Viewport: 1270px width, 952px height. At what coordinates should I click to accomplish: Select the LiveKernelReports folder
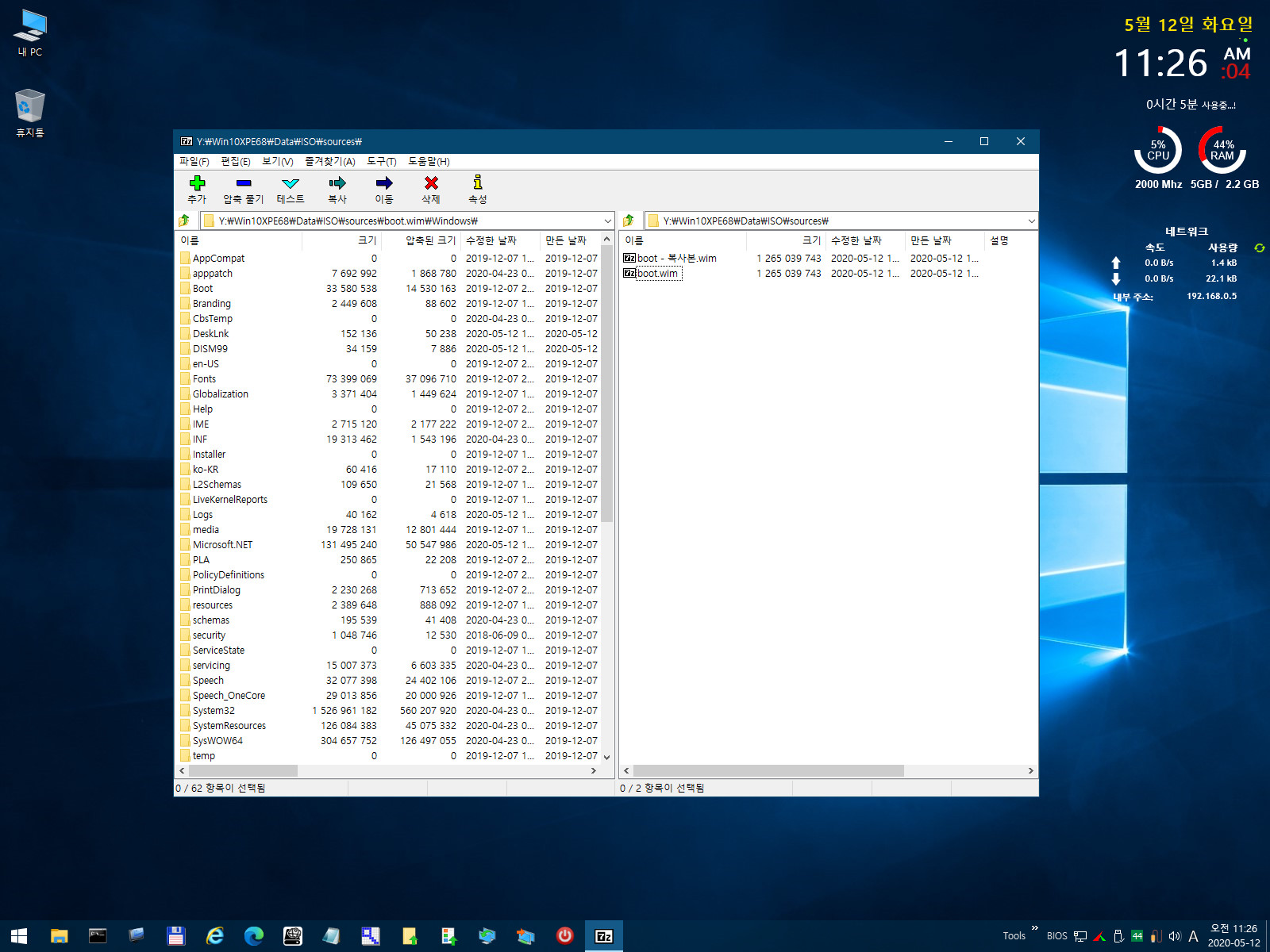tap(229, 500)
